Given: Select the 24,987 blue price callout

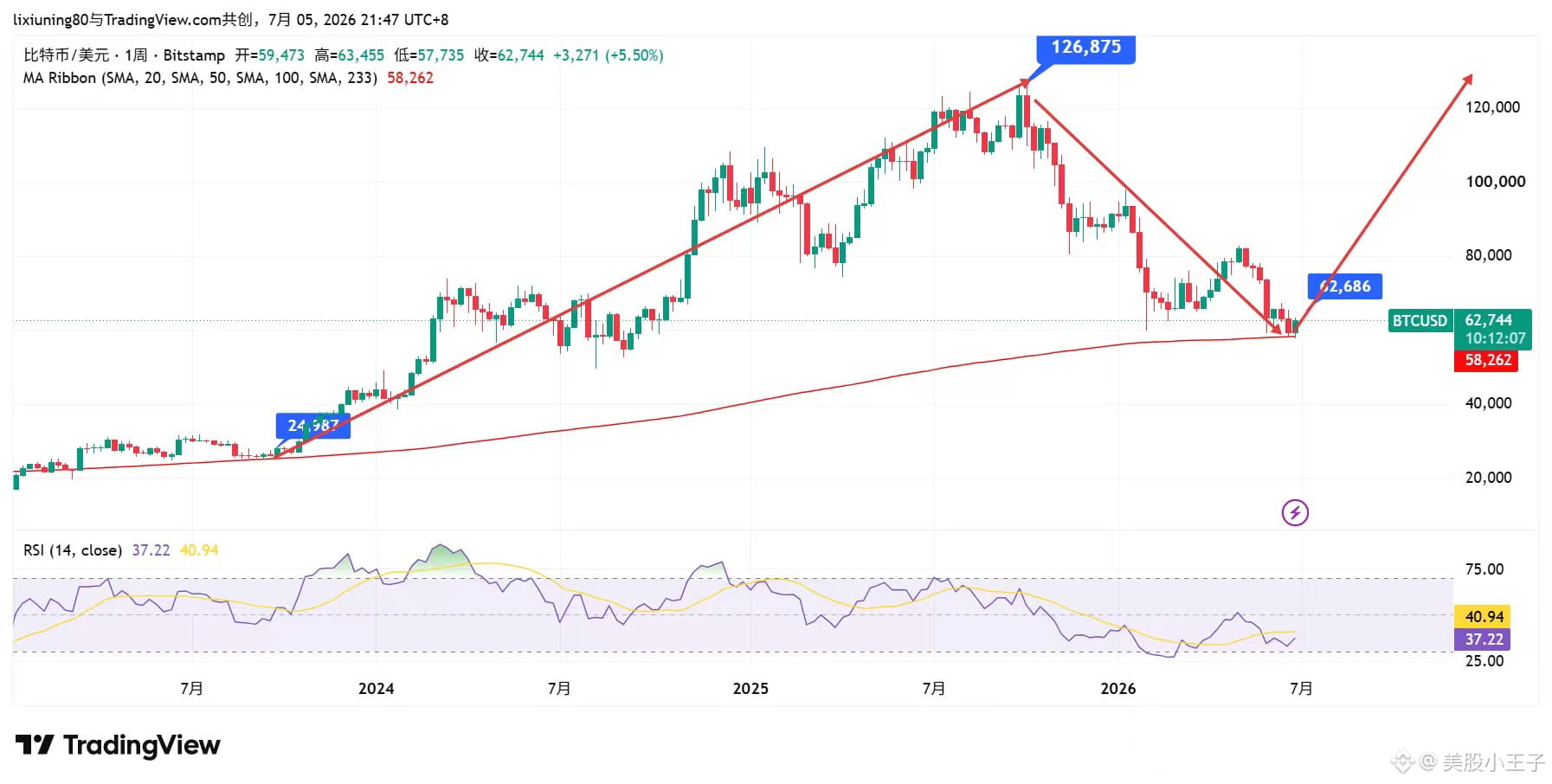Looking at the screenshot, I should coord(313,426).
